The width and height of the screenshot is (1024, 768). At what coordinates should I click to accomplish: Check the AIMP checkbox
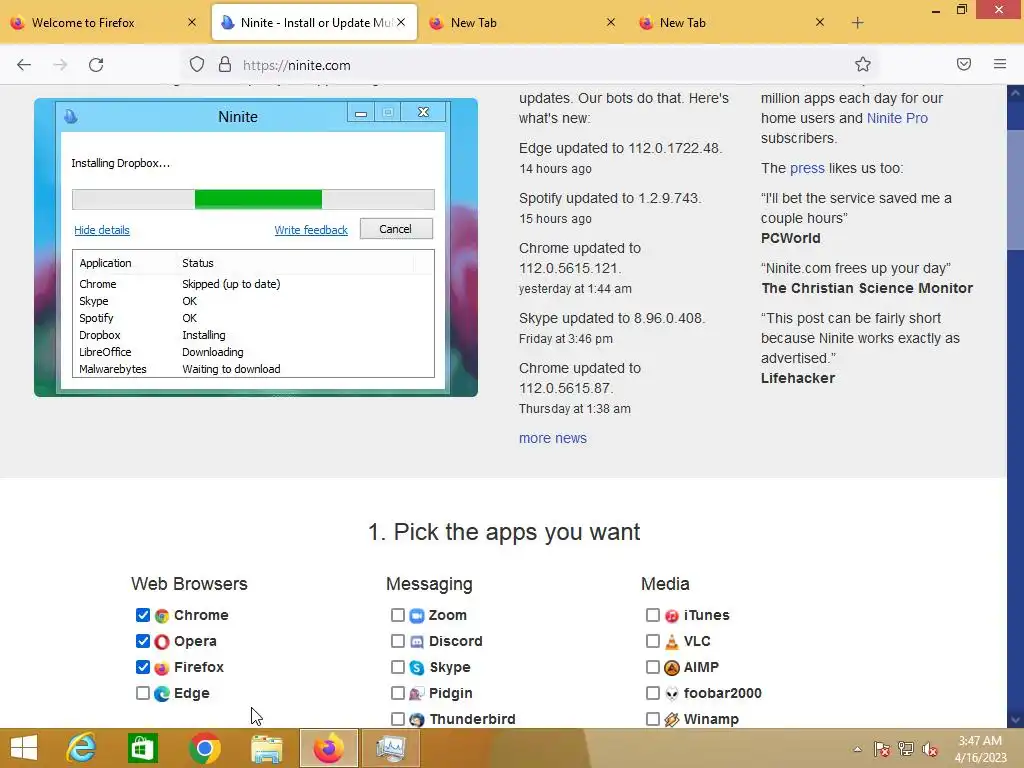[652, 667]
